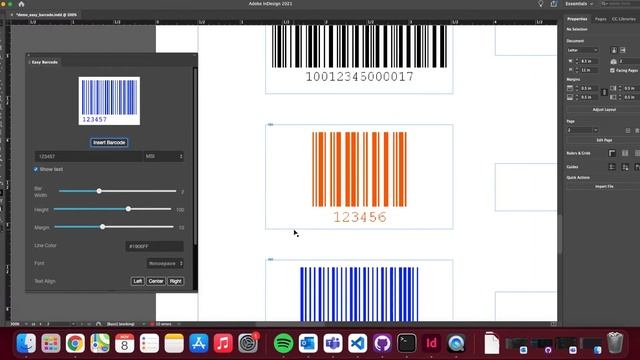
Task: Click the Adjust Layout button
Action: 604,110
